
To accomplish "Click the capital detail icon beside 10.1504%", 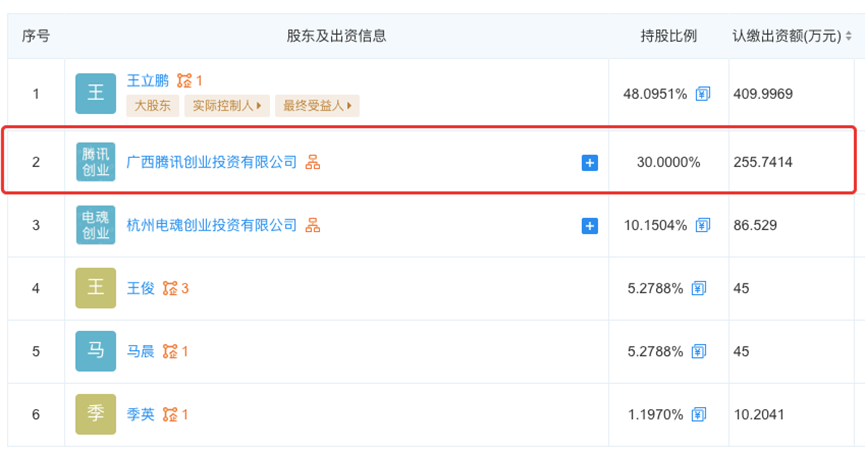I will coord(703,225).
